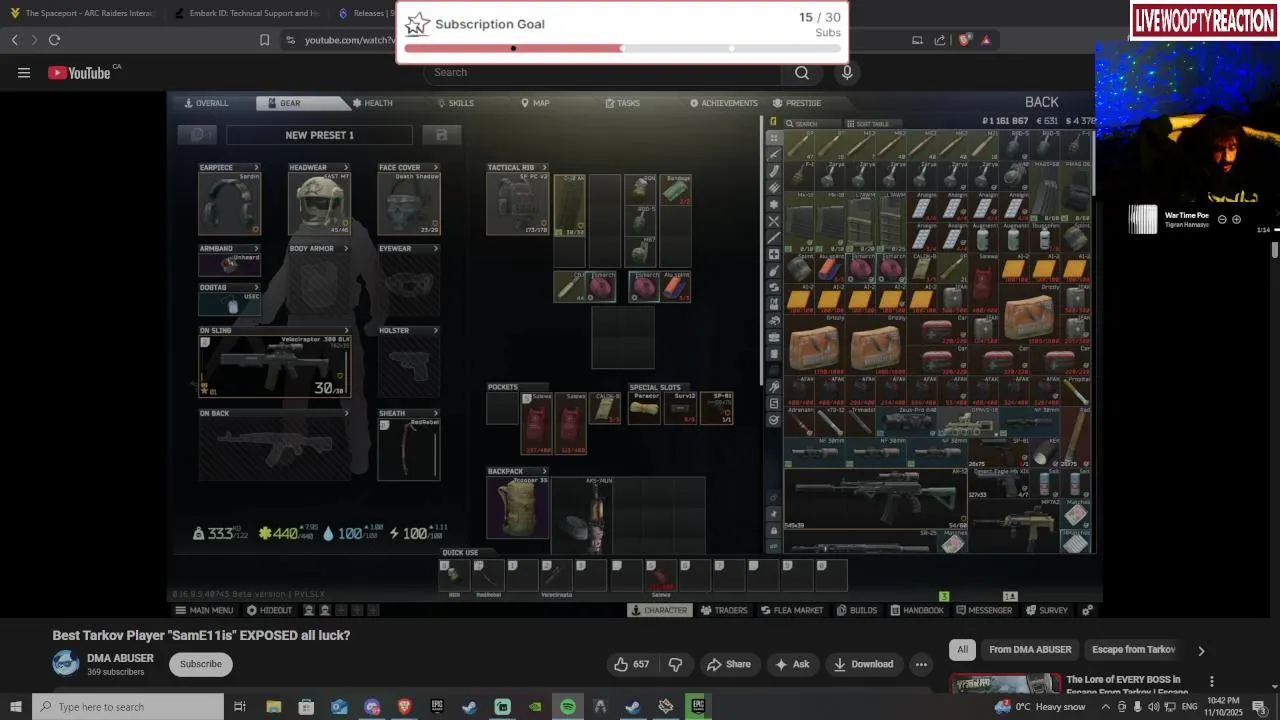Click the save preset floppy icon
1280x720 pixels.
(441, 135)
